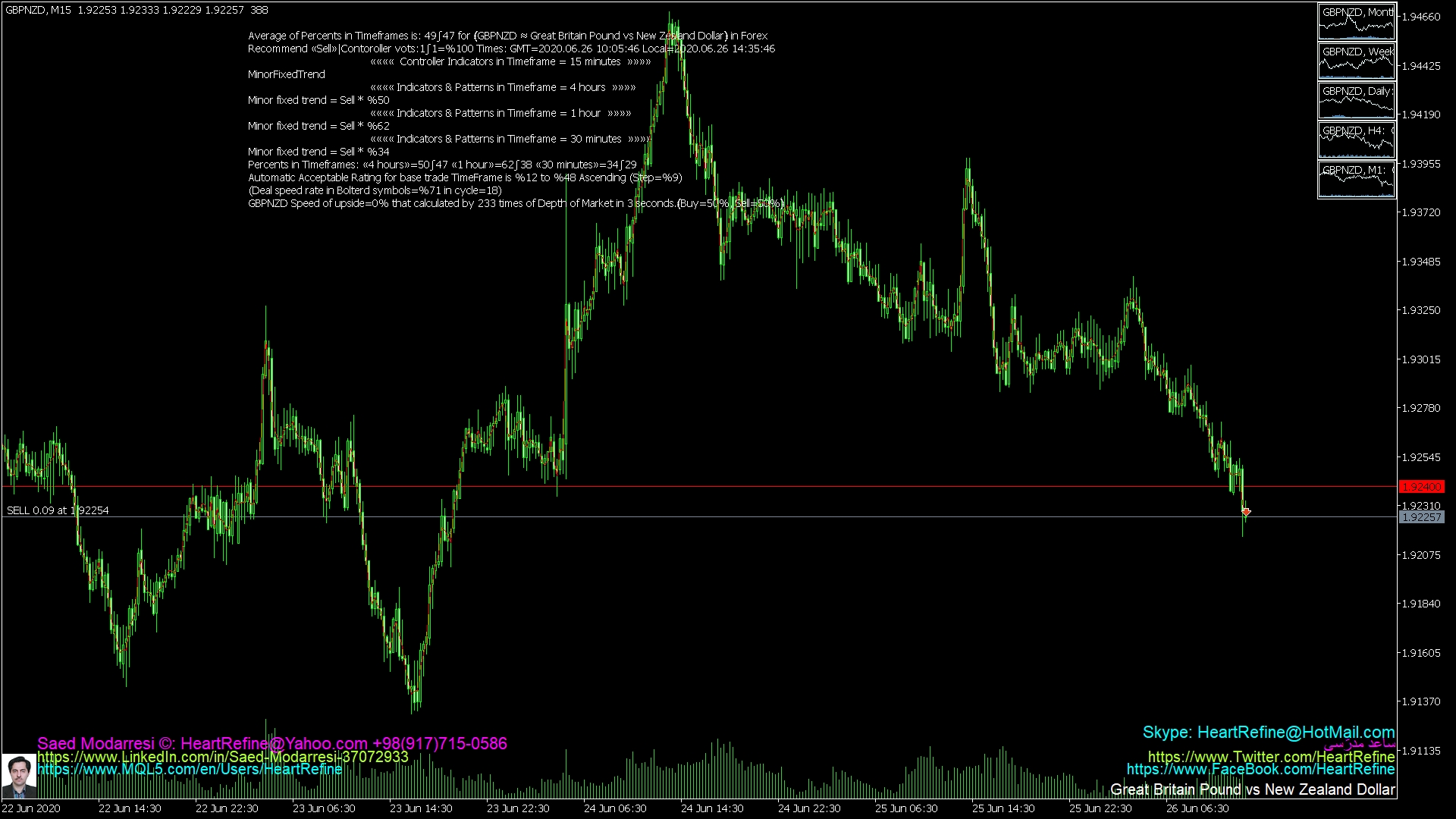Click the 'Average of Percents in Timeframes' line
This screenshot has width=1456, height=819.
507,36
